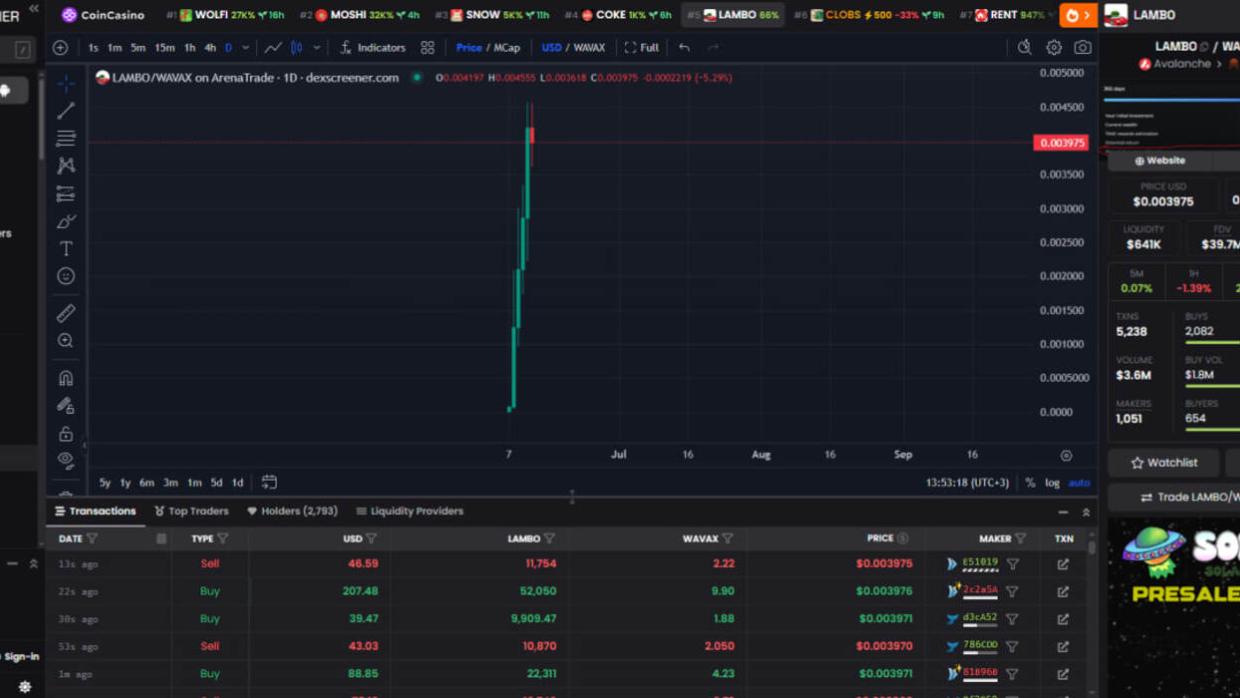Click the current price label 0.003975
Screen dimensions: 1240x698
point(1061,143)
